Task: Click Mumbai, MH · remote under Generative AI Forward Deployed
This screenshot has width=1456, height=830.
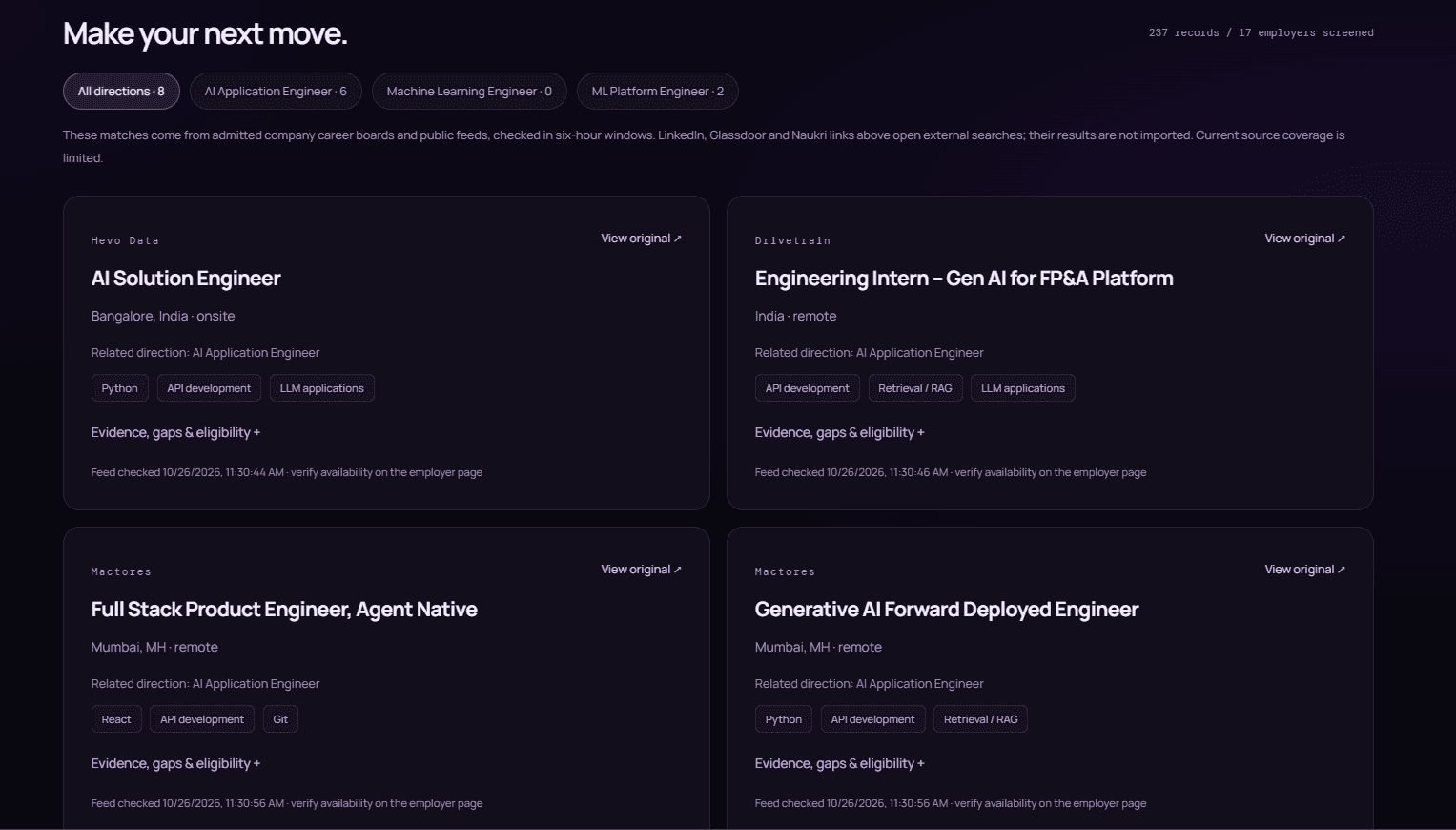Action: click(x=818, y=647)
